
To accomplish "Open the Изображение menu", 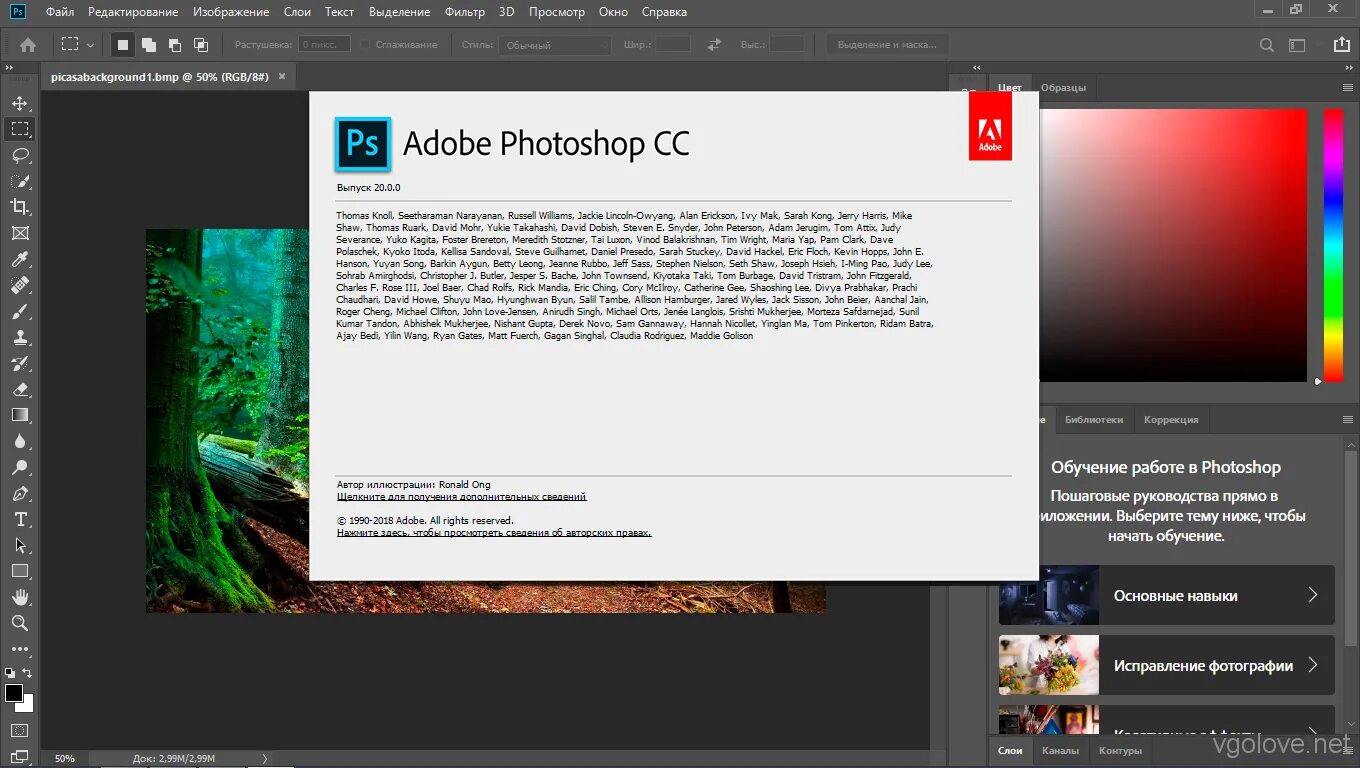I will click(230, 12).
